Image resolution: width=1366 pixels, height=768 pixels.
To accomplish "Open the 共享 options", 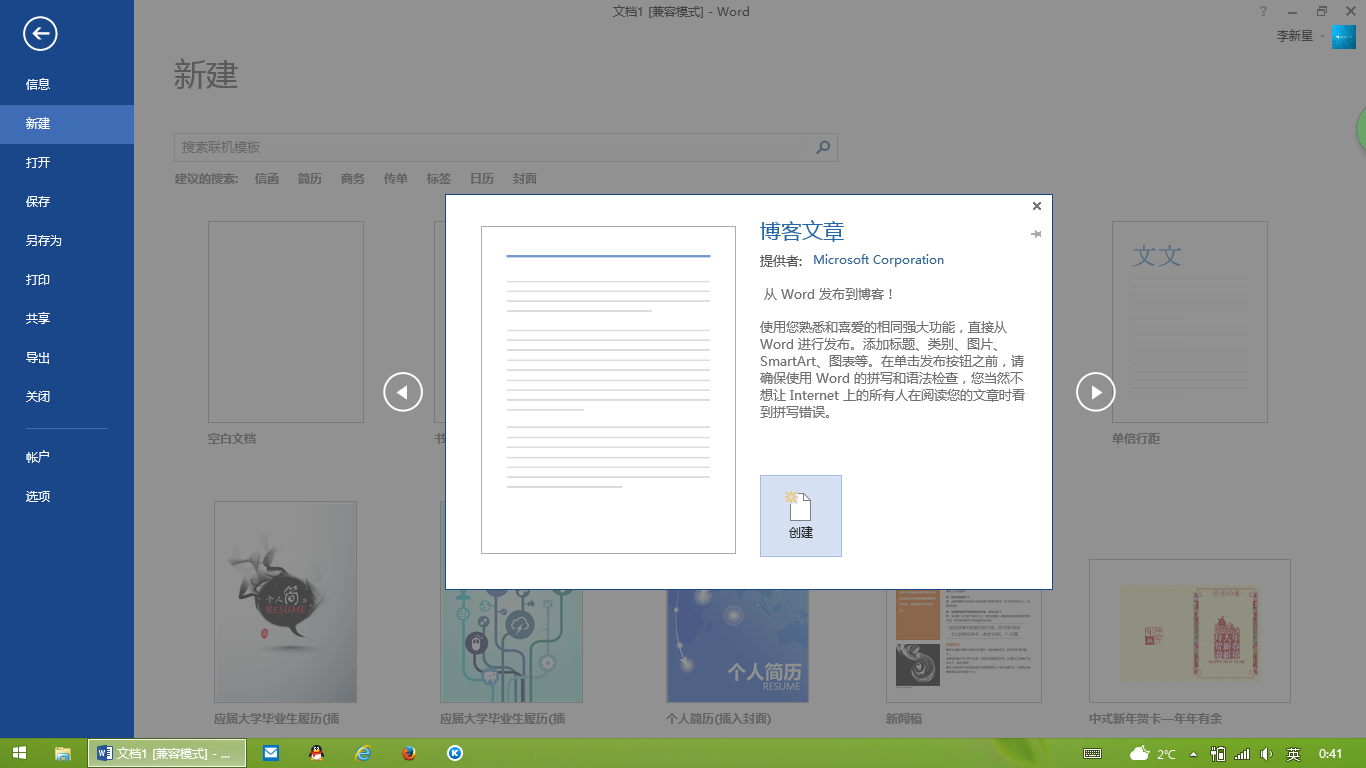I will click(67, 319).
